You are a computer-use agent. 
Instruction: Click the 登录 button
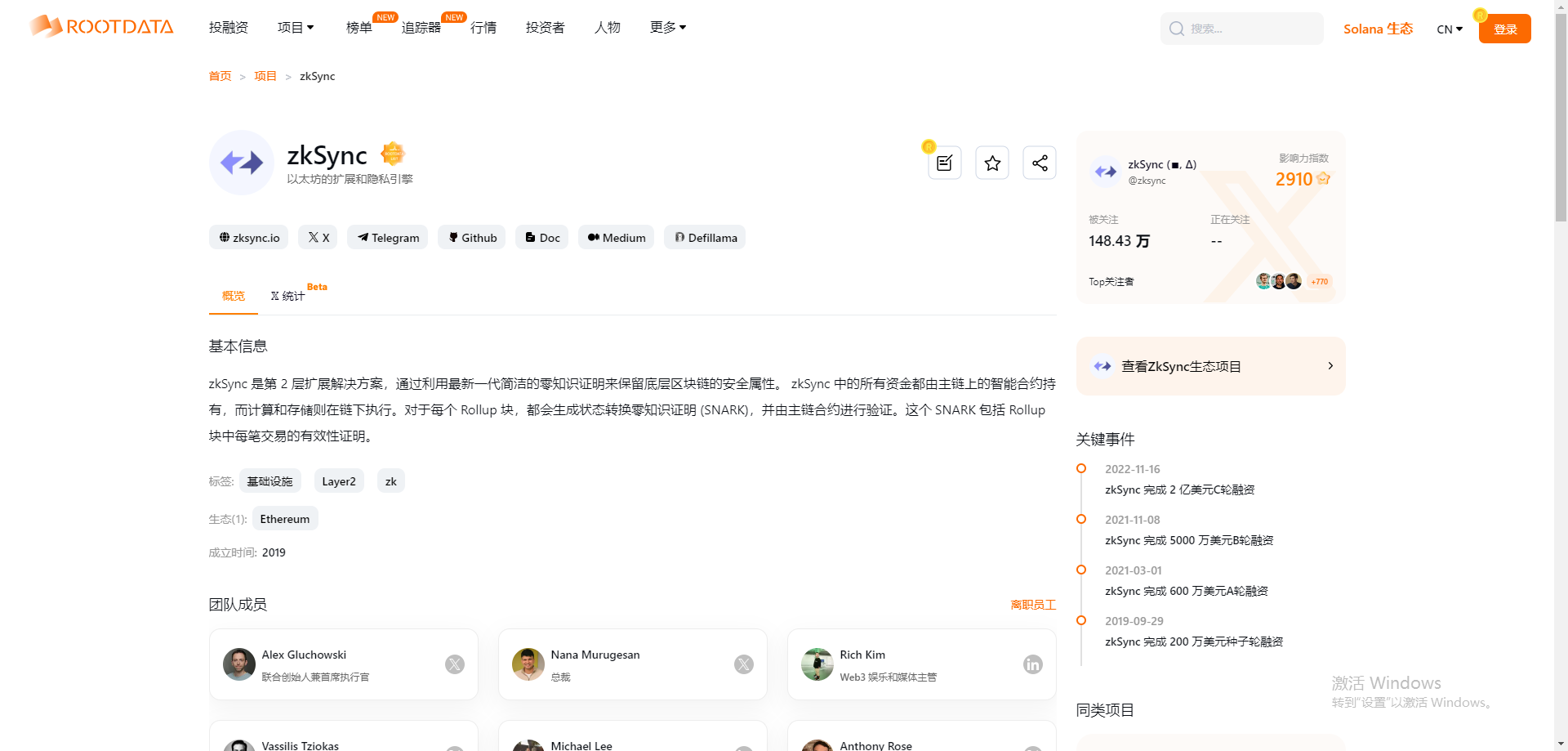coord(1504,29)
